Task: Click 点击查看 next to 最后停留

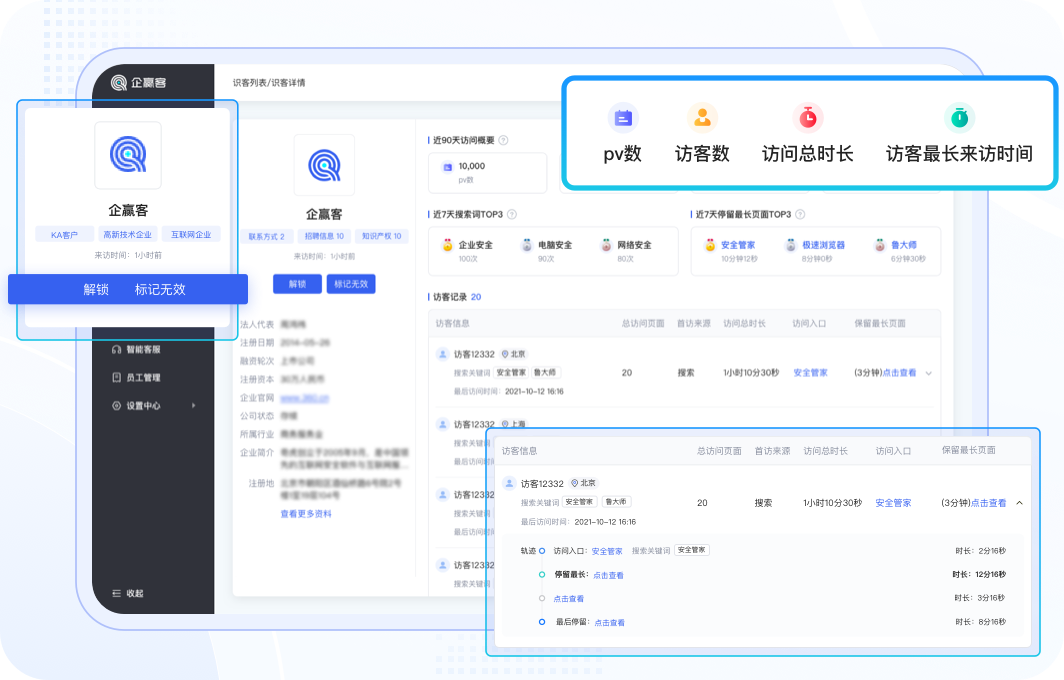Action: point(609,622)
